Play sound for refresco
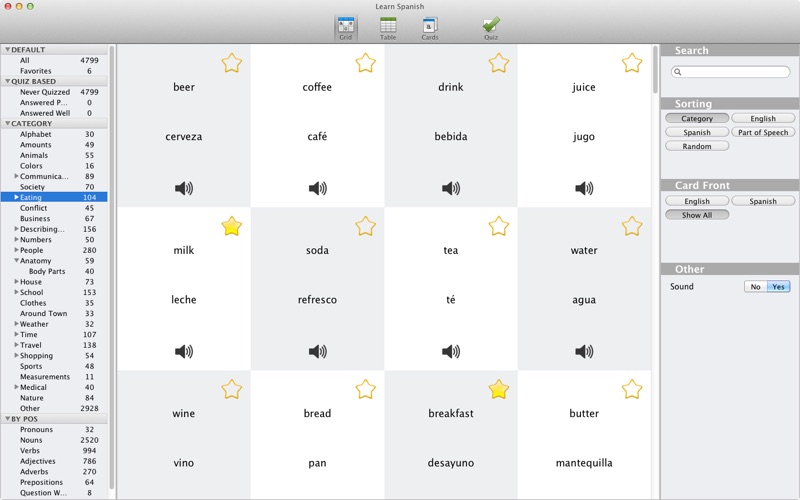This screenshot has height=500, width=800. [317, 351]
